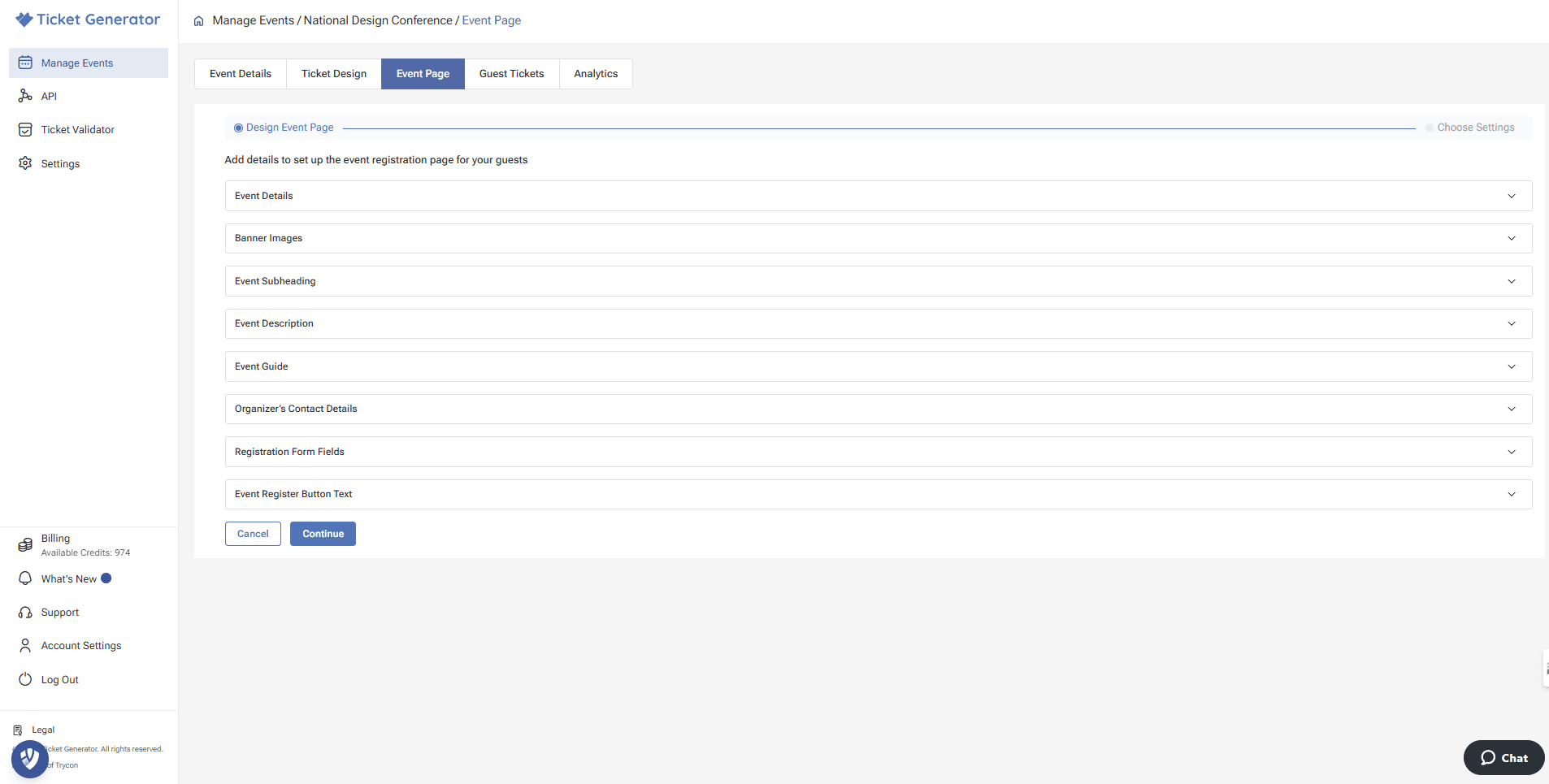Image resolution: width=1549 pixels, height=784 pixels.
Task: Click the Manage Events calendar icon
Action: click(25, 63)
